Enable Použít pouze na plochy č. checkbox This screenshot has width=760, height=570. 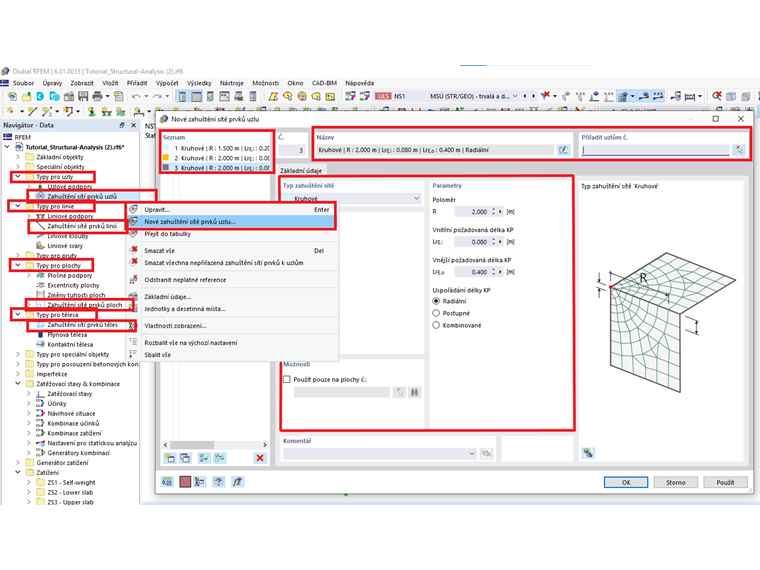pos(287,380)
